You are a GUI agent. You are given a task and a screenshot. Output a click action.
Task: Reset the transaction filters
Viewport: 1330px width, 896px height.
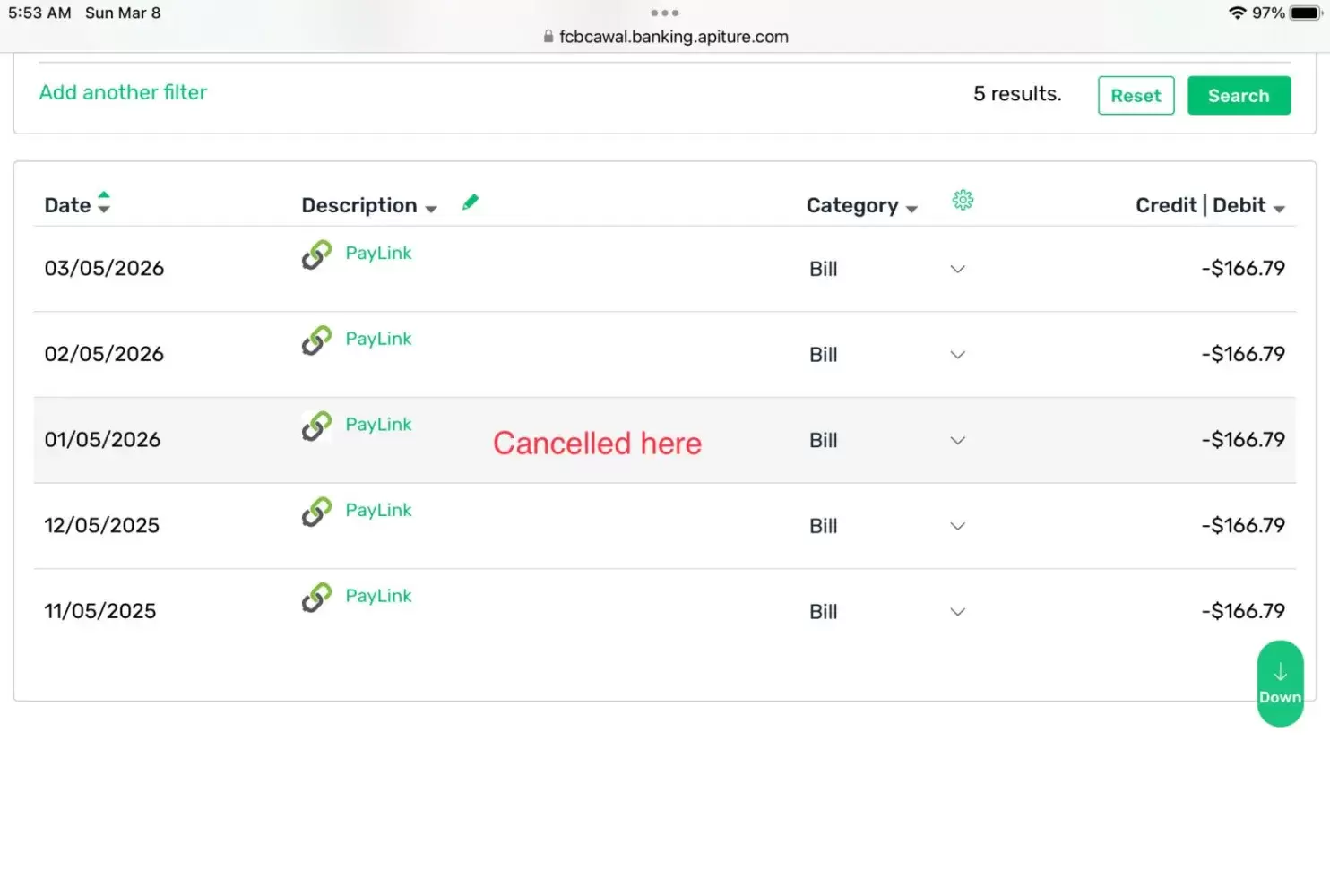[1136, 96]
